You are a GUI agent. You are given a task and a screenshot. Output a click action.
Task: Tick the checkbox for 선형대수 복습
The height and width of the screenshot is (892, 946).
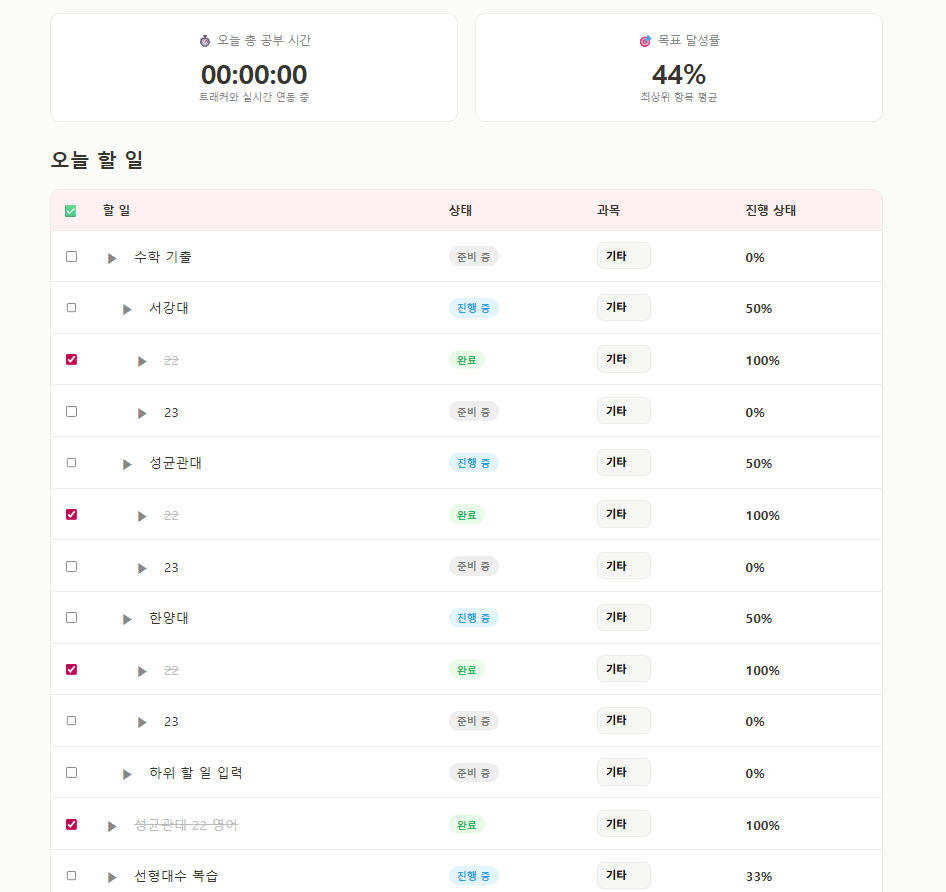point(71,875)
